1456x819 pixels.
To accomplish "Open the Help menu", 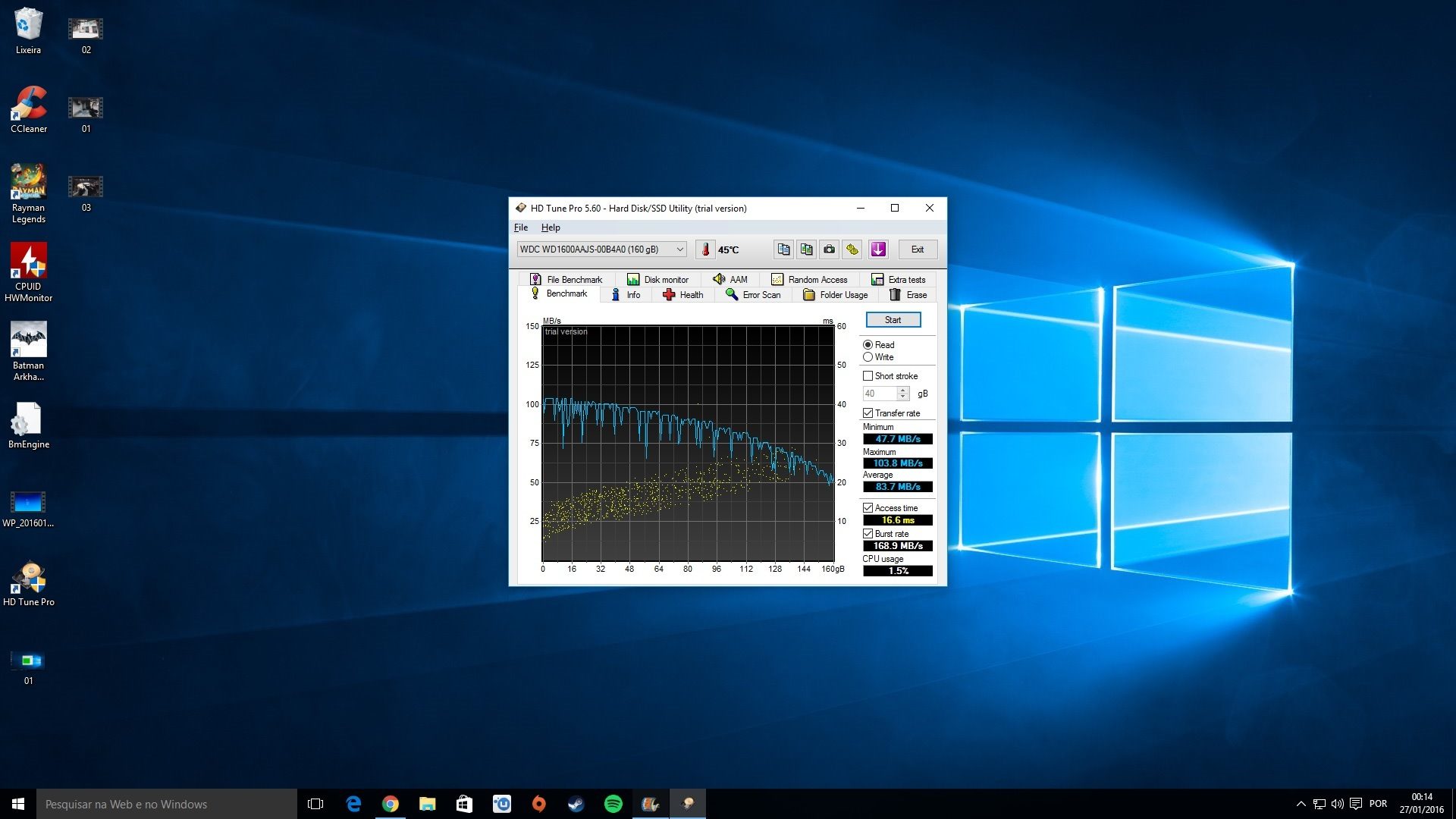I will click(x=551, y=227).
